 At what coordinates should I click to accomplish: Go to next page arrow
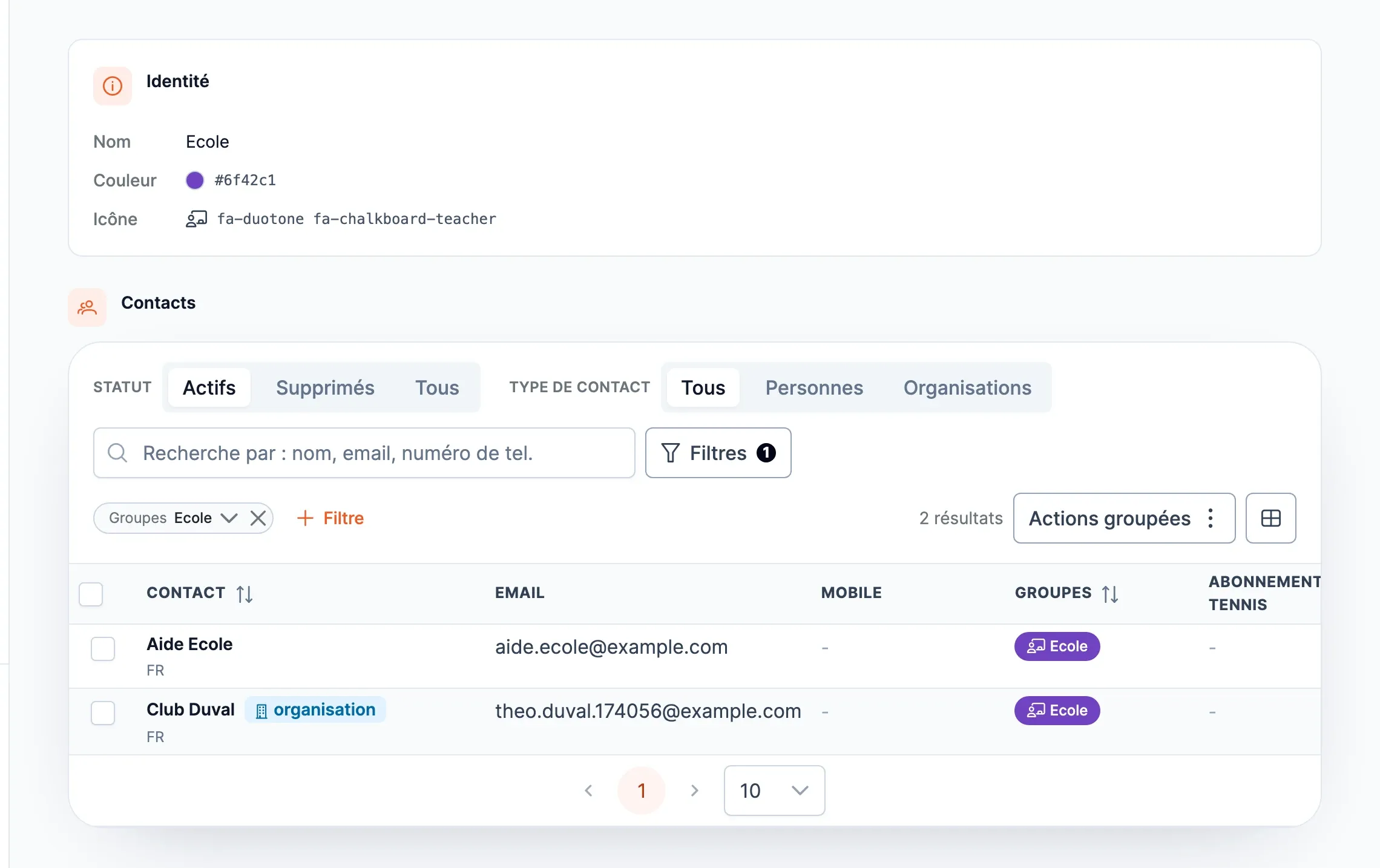click(x=694, y=791)
